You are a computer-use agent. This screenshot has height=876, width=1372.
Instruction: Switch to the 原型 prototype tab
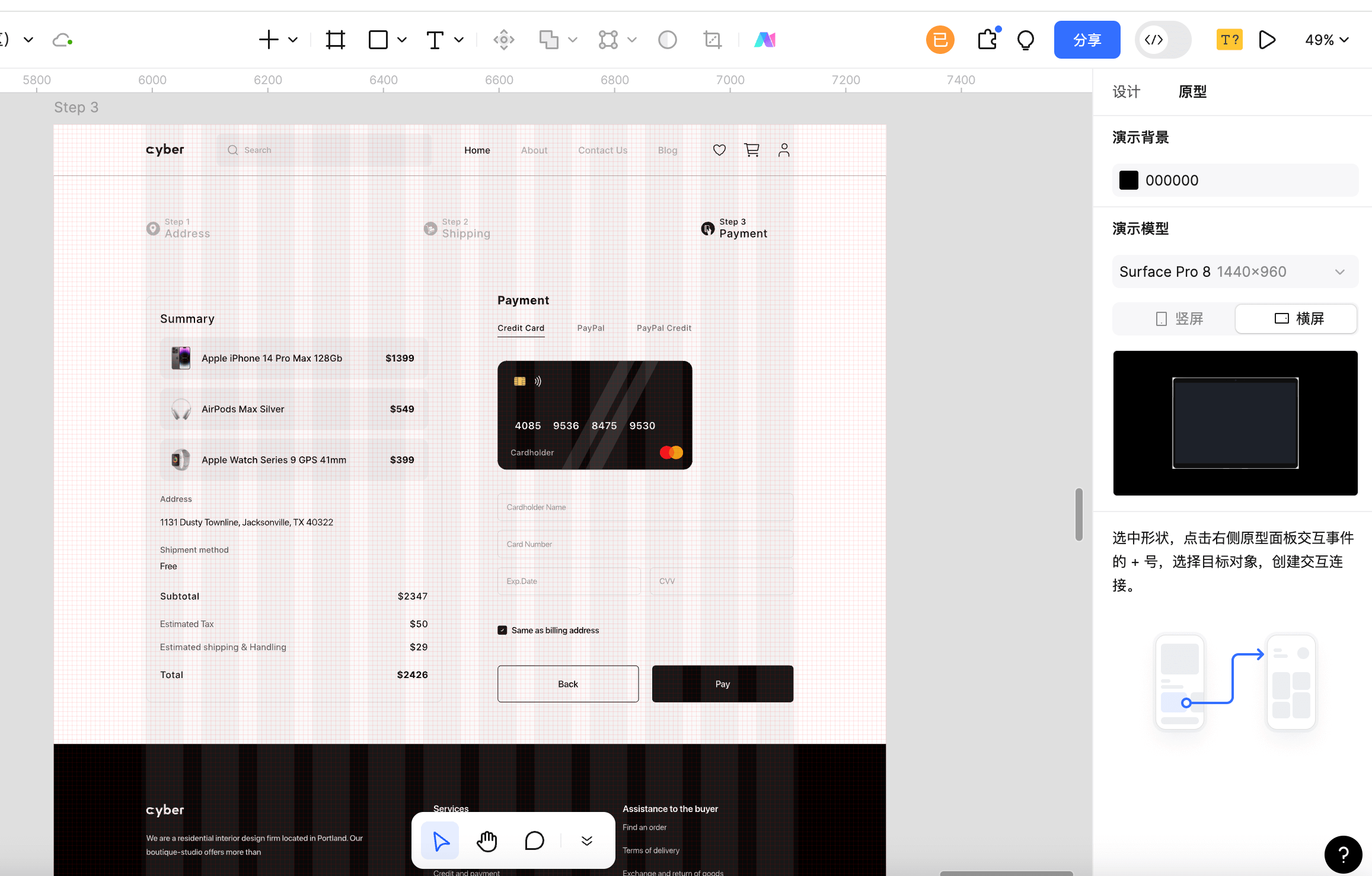[1192, 92]
